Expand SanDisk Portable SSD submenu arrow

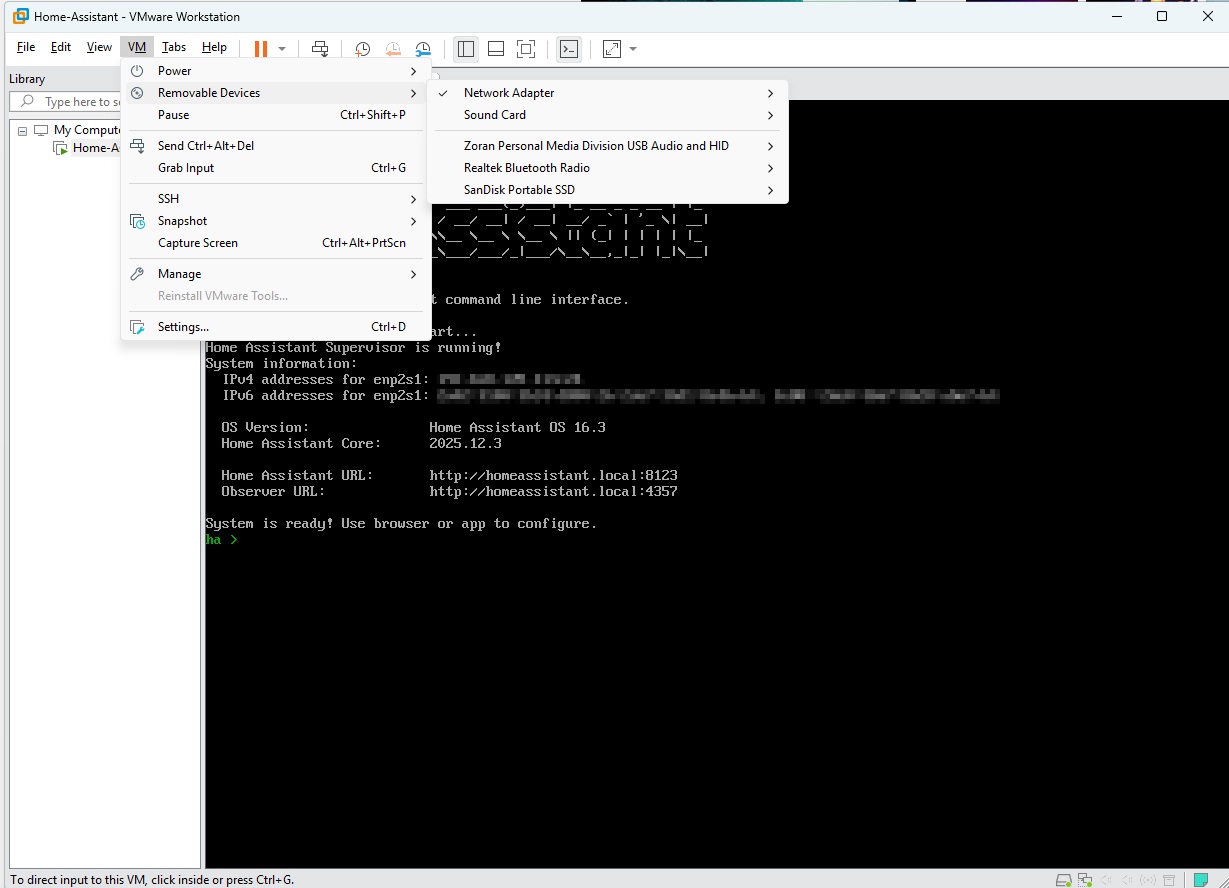(770, 190)
